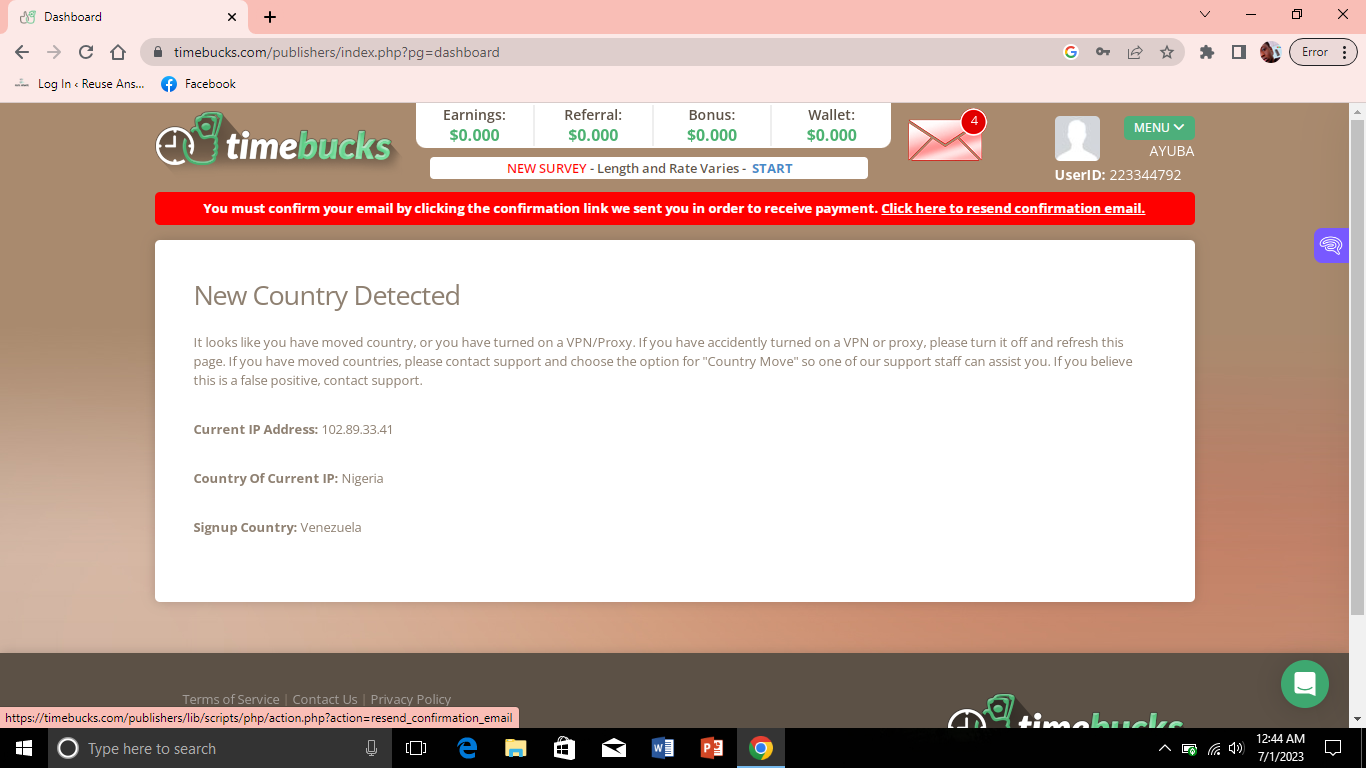The height and width of the screenshot is (768, 1366).
Task: Click Error button in Chrome toolbar
Action: tap(1323, 52)
